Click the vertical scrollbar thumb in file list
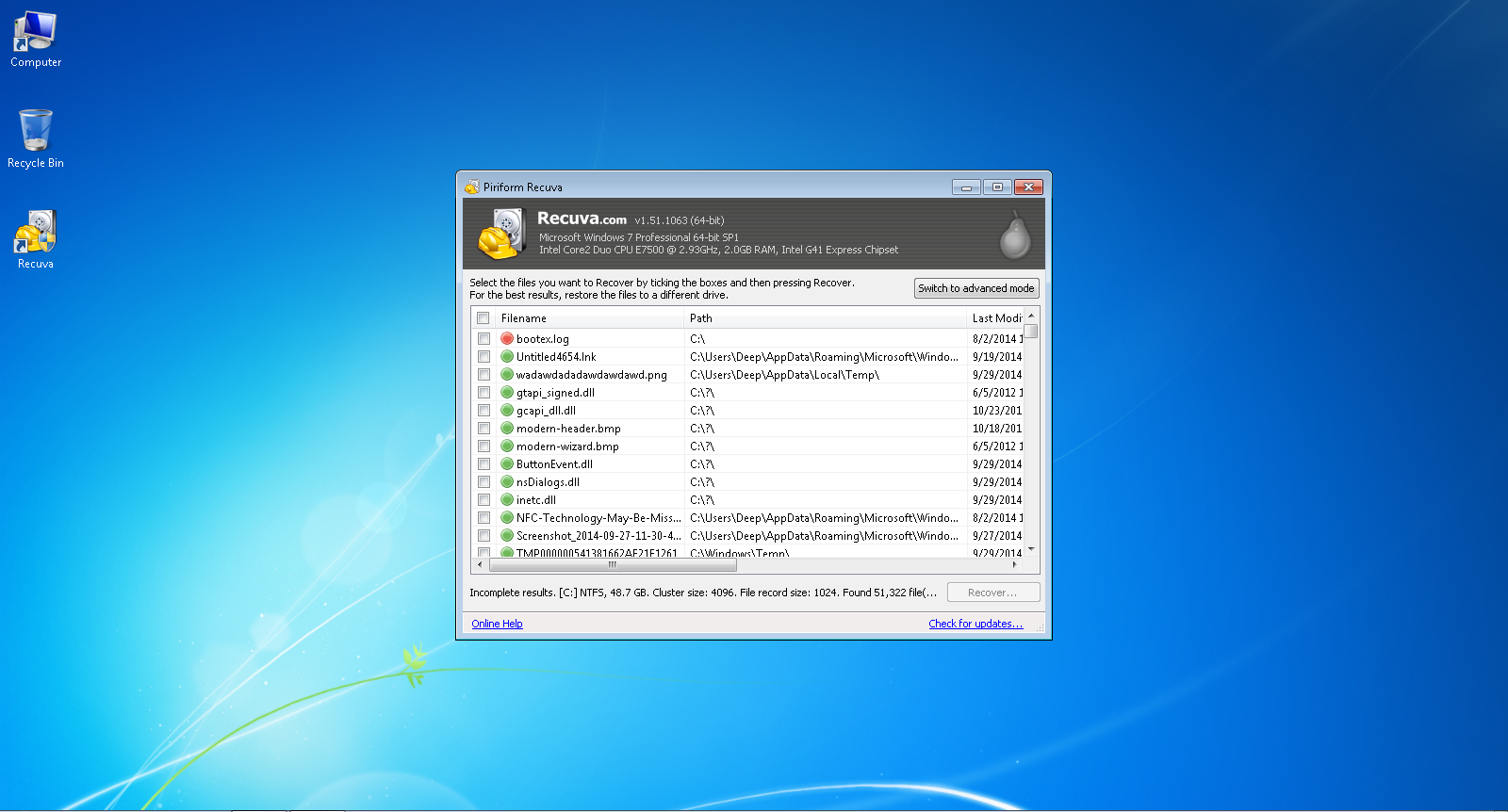Image resolution: width=1508 pixels, height=812 pixels. point(1031,331)
